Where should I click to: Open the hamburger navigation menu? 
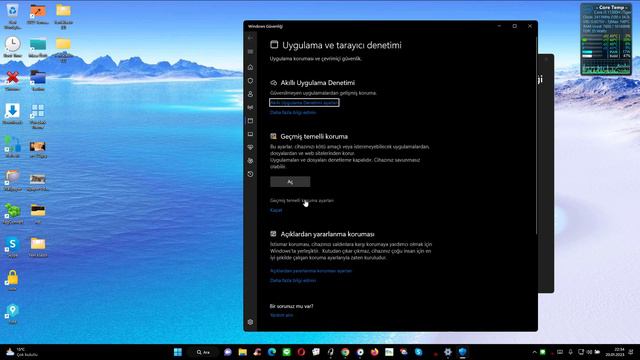[251, 52]
